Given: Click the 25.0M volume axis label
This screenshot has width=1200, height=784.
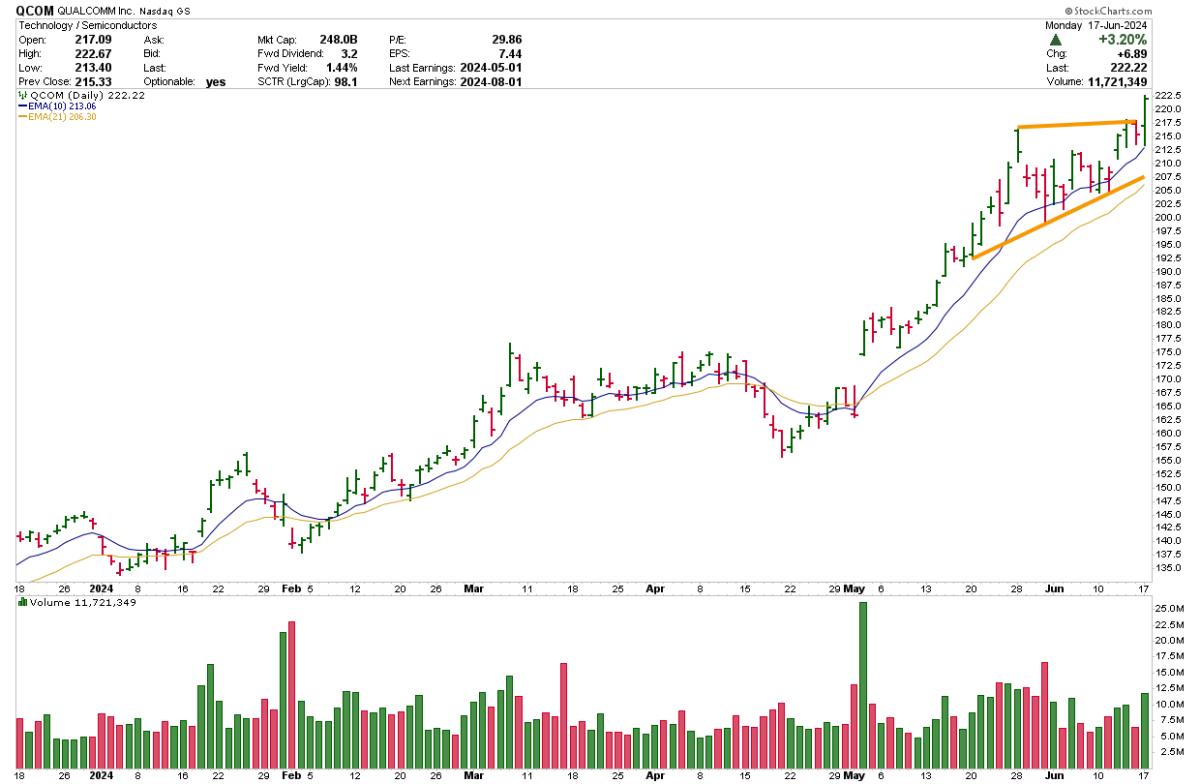Looking at the screenshot, I should coord(1168,609).
